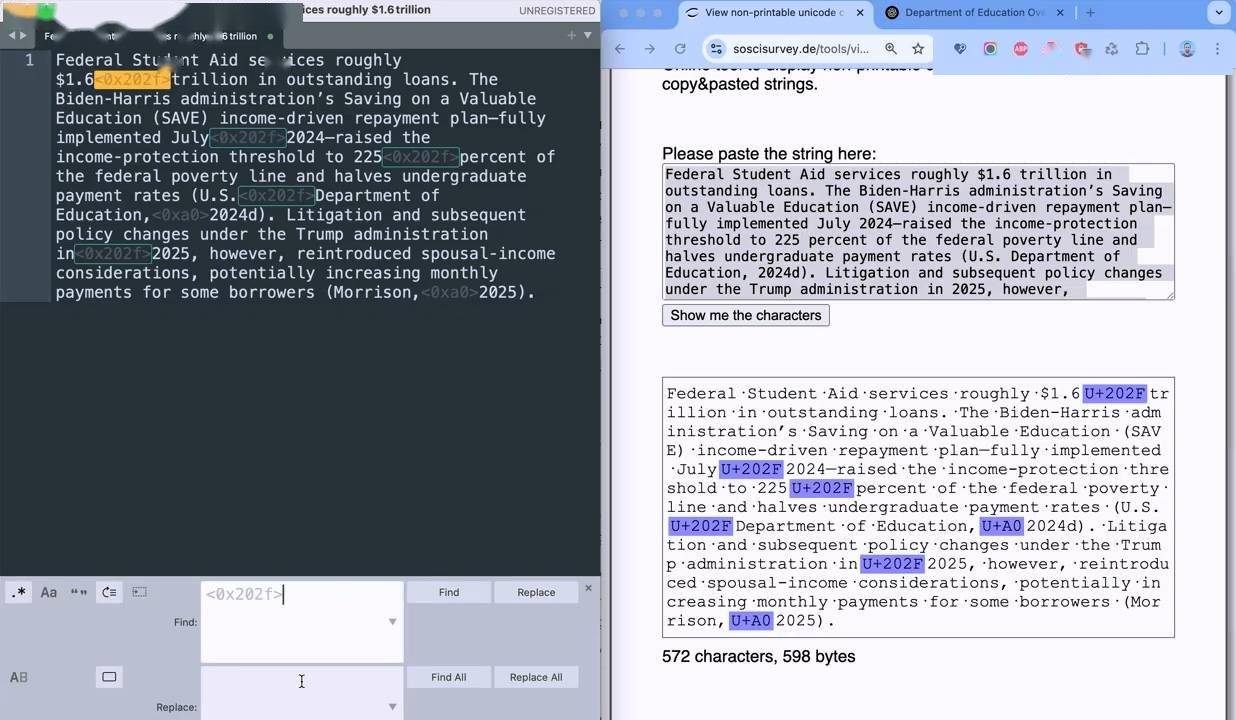
Task: Click the heart extension icon
Action: point(960,48)
